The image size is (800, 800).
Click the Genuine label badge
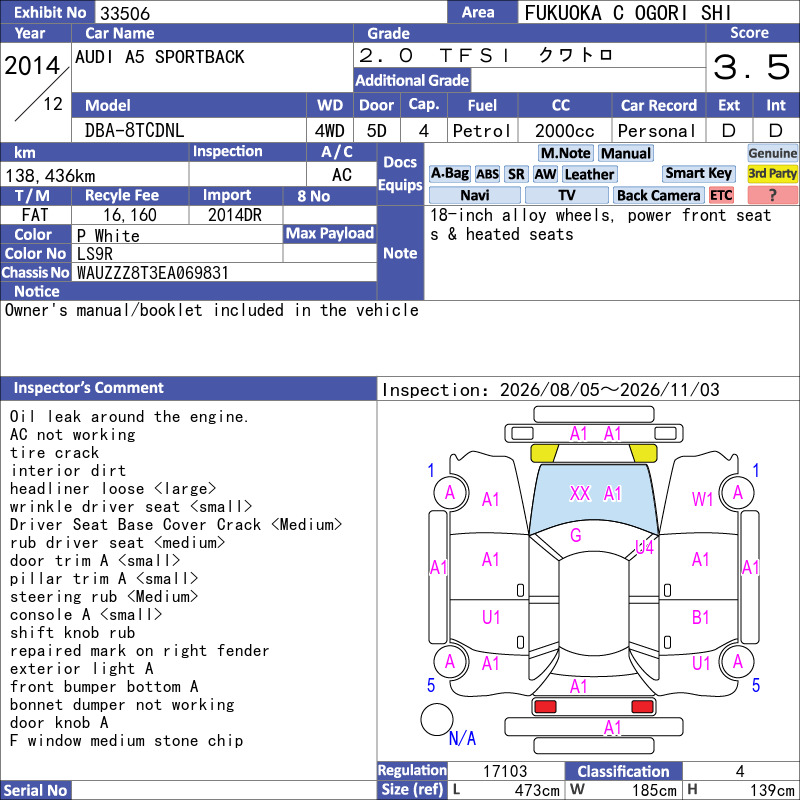coord(772,153)
